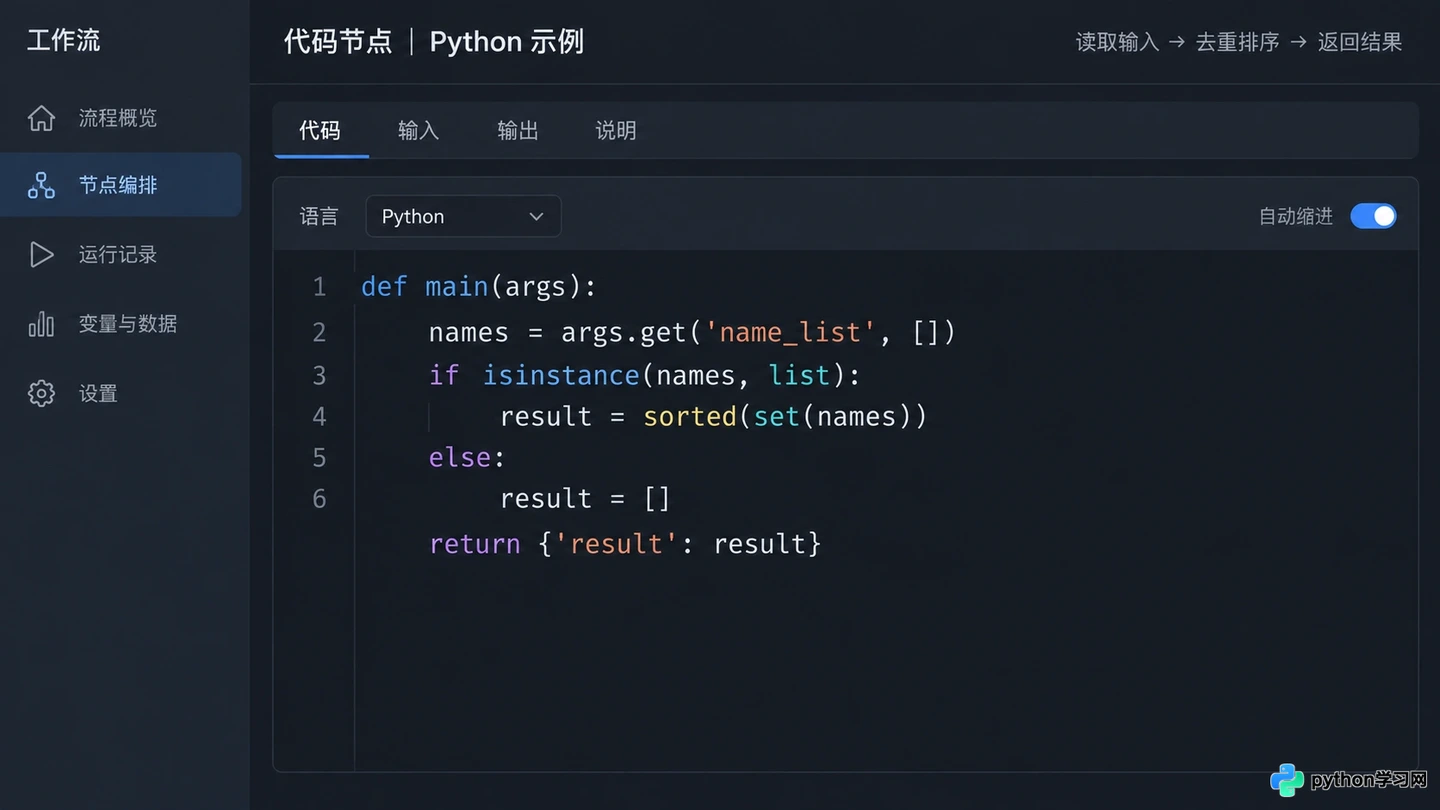The height and width of the screenshot is (810, 1440).
Task: Click the 'name_list' string in the code
Action: click(x=791, y=332)
